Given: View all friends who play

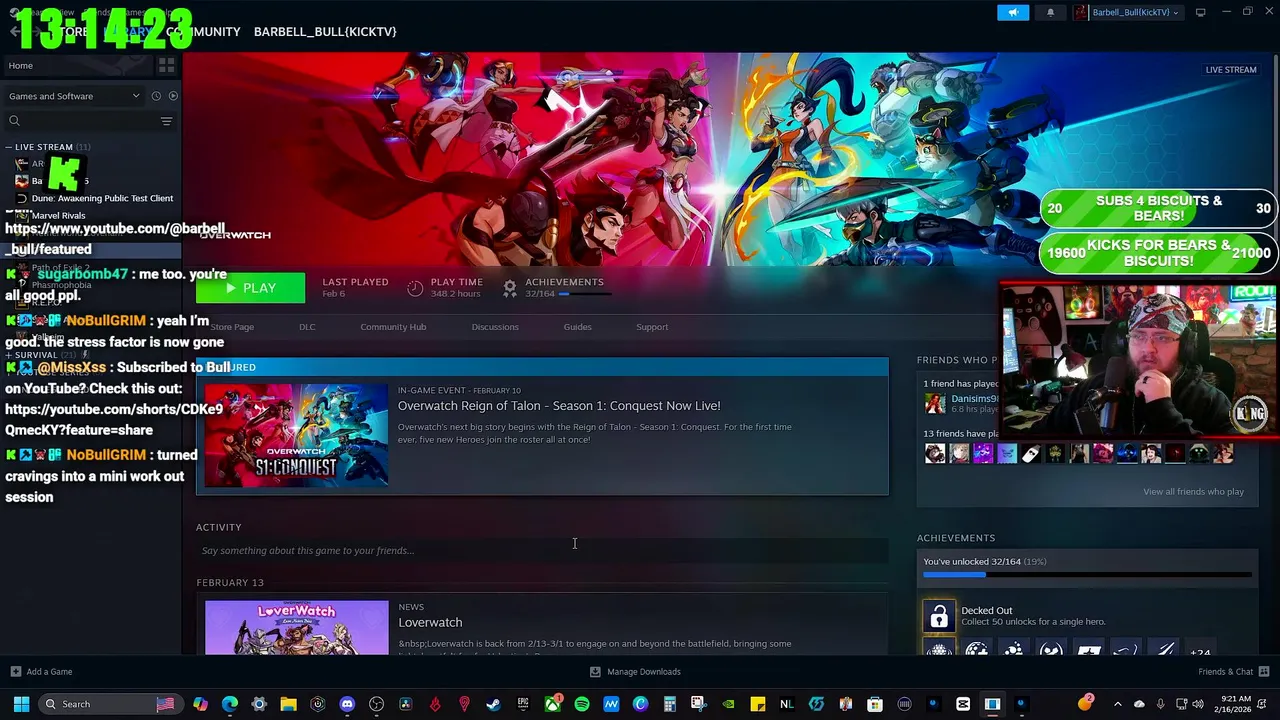Looking at the screenshot, I should pos(1193,492).
